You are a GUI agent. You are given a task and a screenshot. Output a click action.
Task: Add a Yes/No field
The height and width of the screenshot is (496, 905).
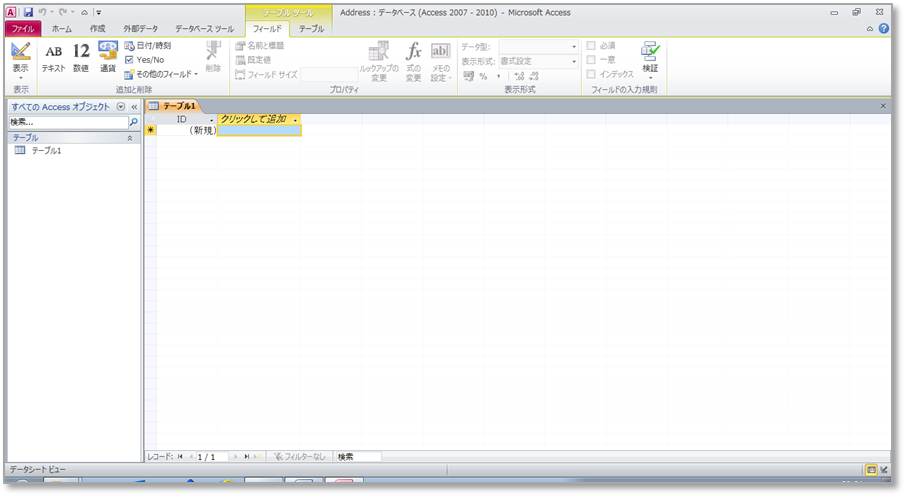pos(144,60)
